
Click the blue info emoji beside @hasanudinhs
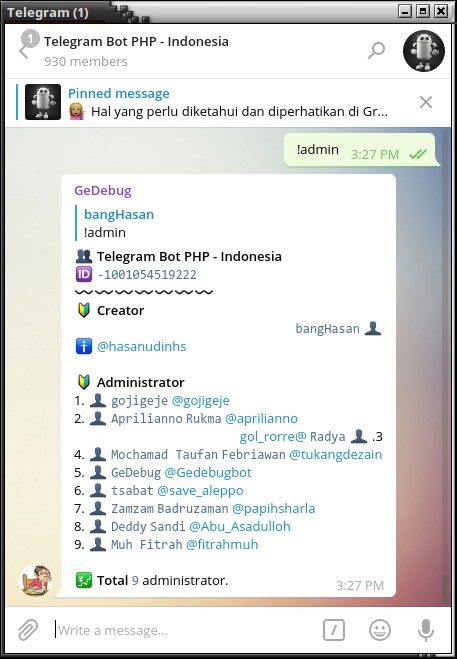[84, 347]
